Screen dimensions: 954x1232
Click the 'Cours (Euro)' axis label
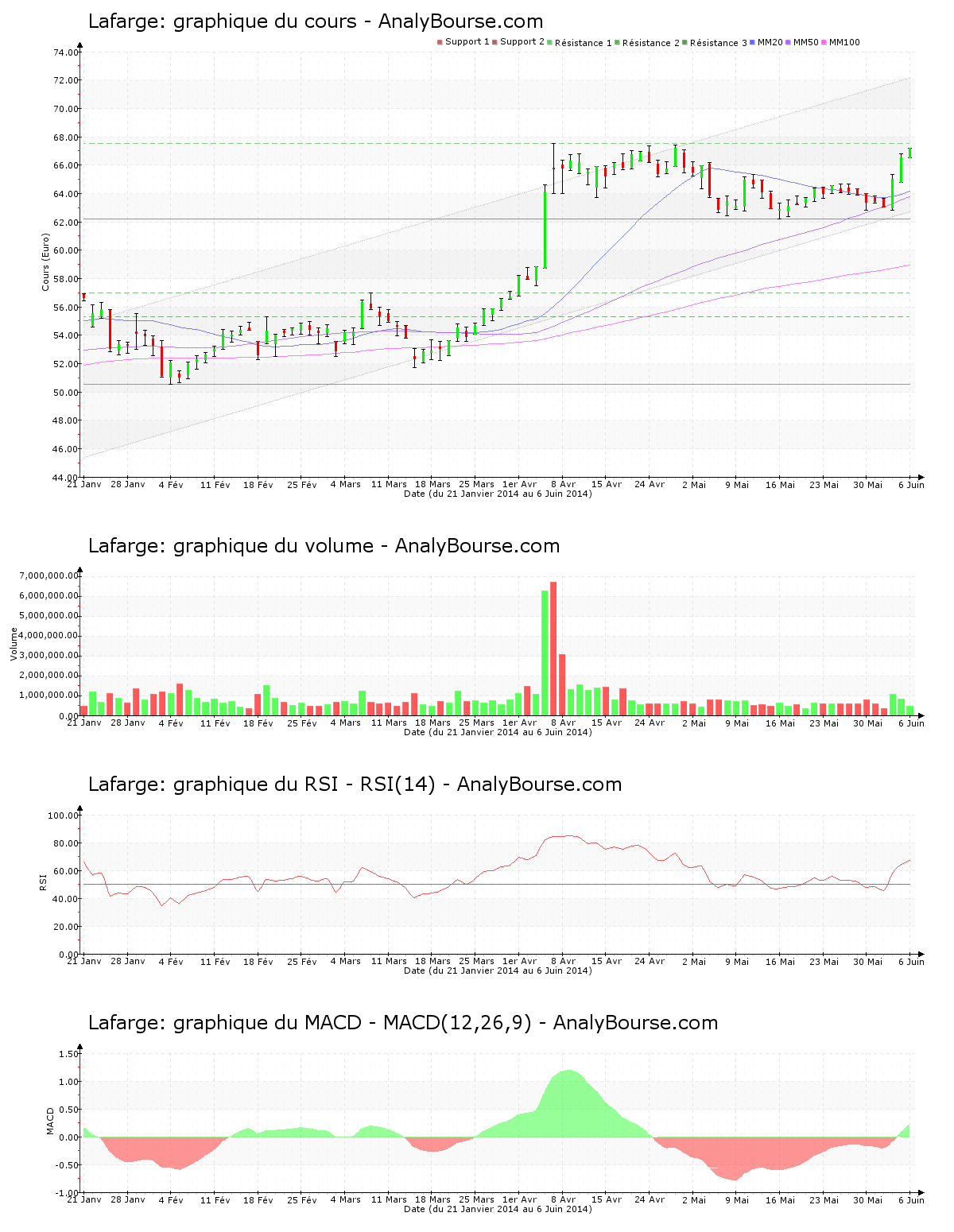click(x=46, y=262)
